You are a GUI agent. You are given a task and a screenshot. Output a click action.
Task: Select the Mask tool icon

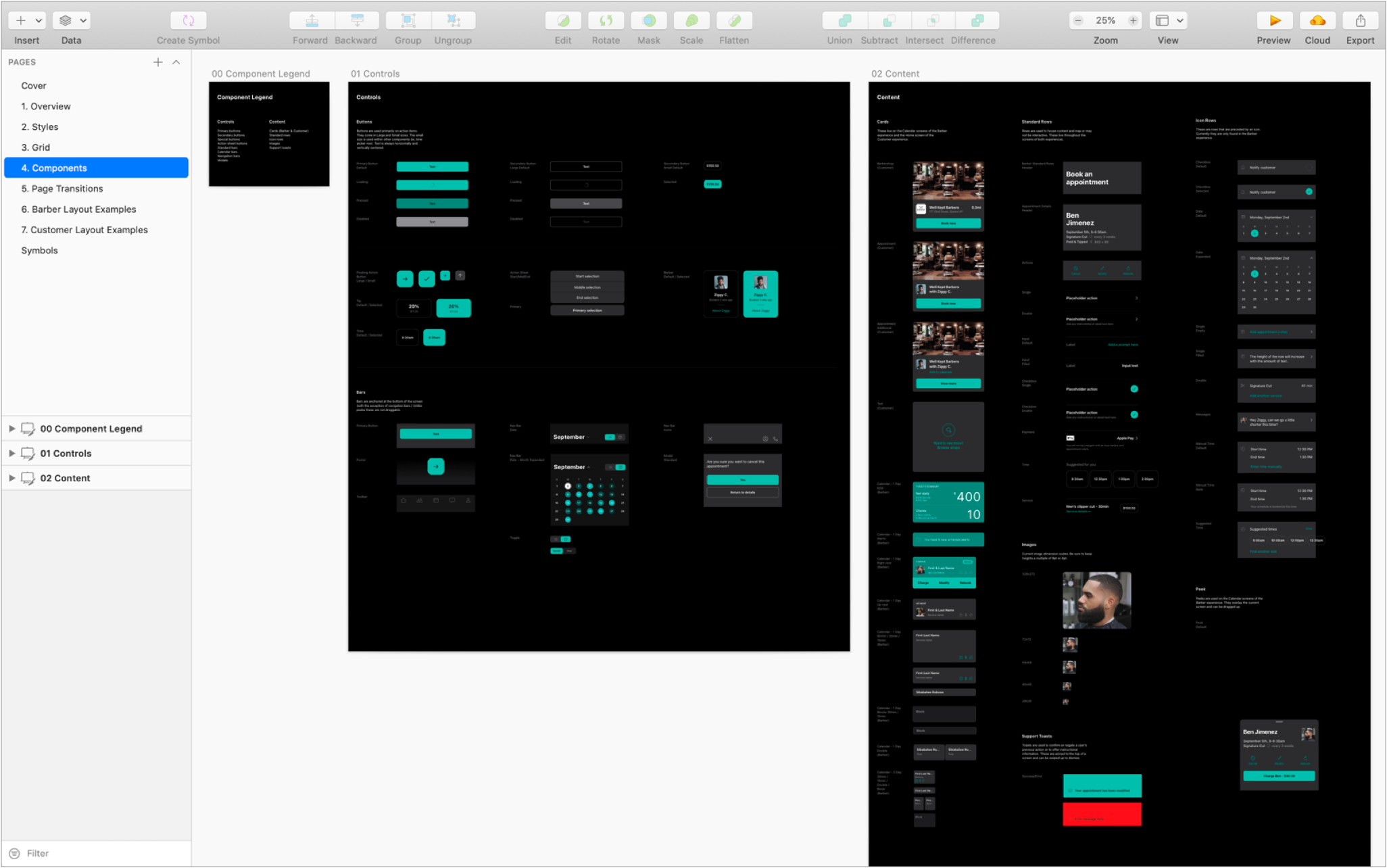coord(649,21)
